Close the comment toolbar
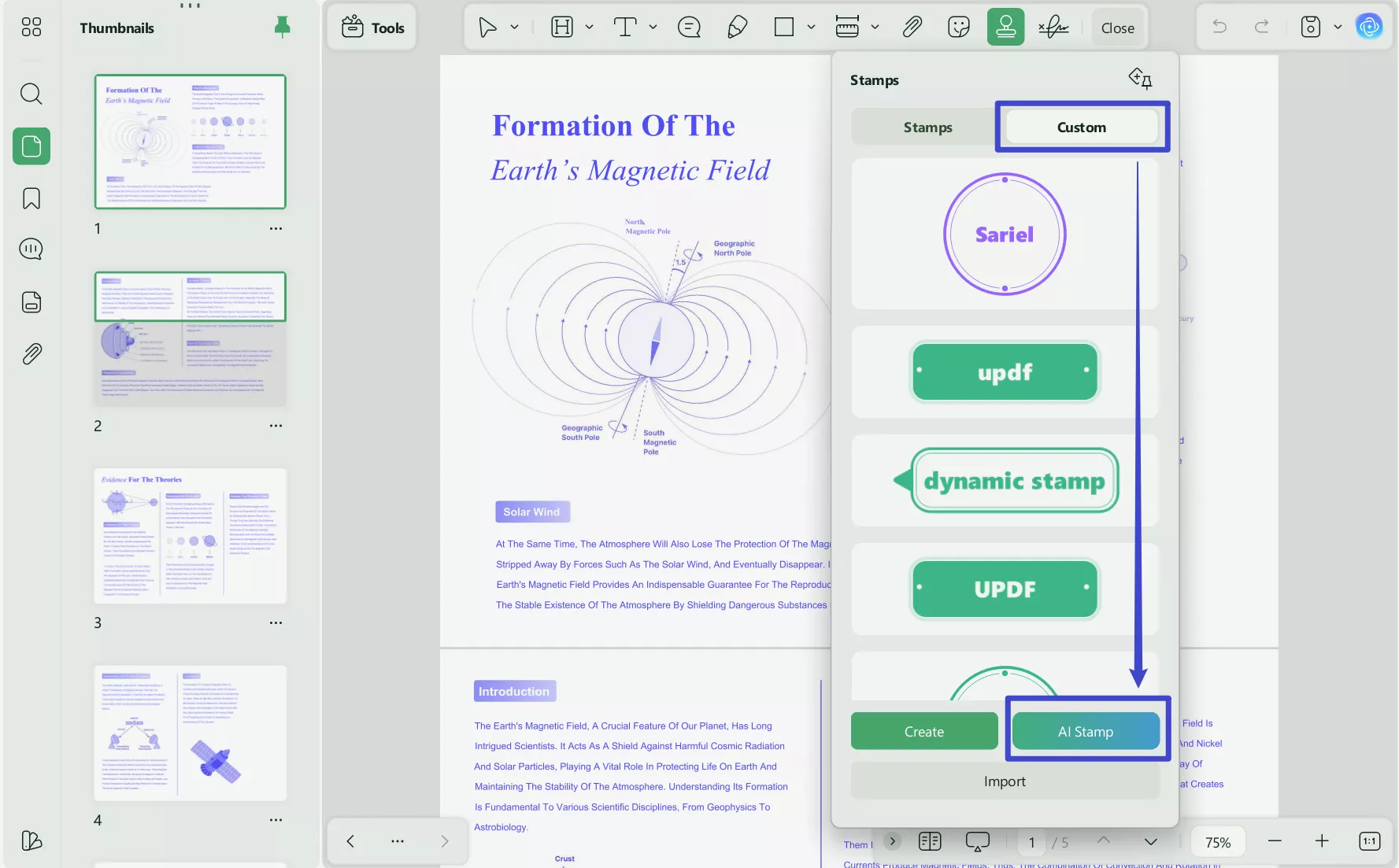 tap(1118, 28)
